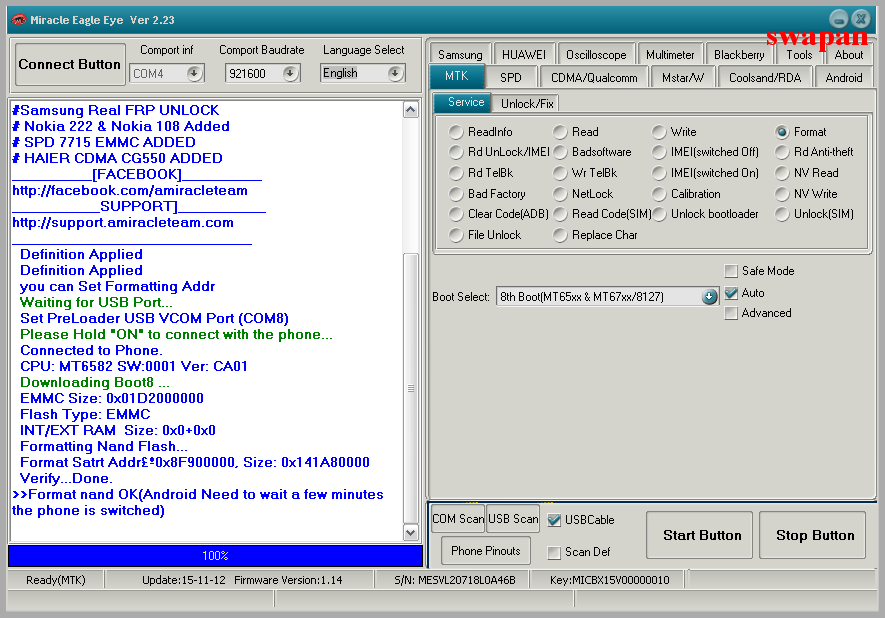Switch to the Samsung tab
The width and height of the screenshot is (885, 618).
click(460, 55)
